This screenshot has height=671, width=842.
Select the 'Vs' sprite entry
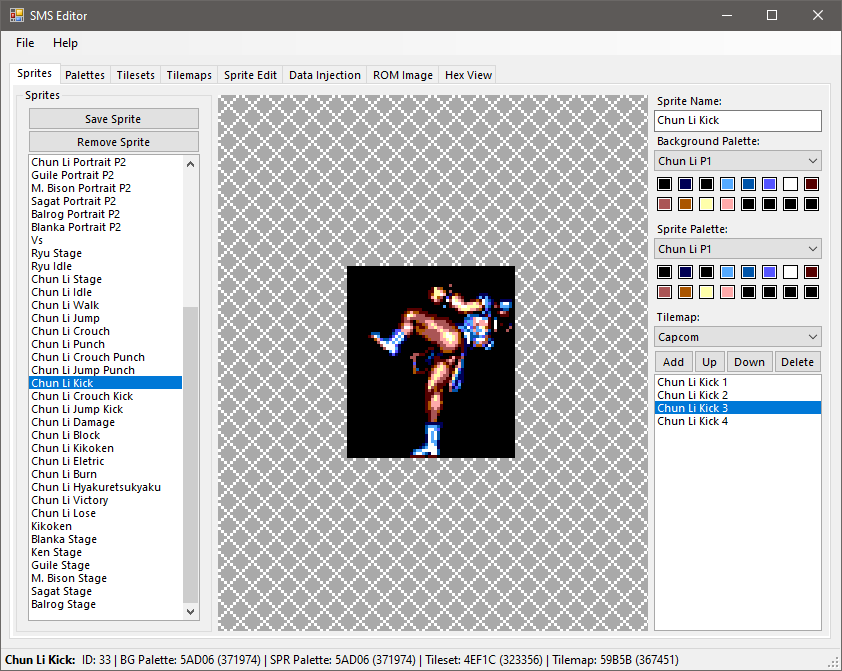point(106,240)
